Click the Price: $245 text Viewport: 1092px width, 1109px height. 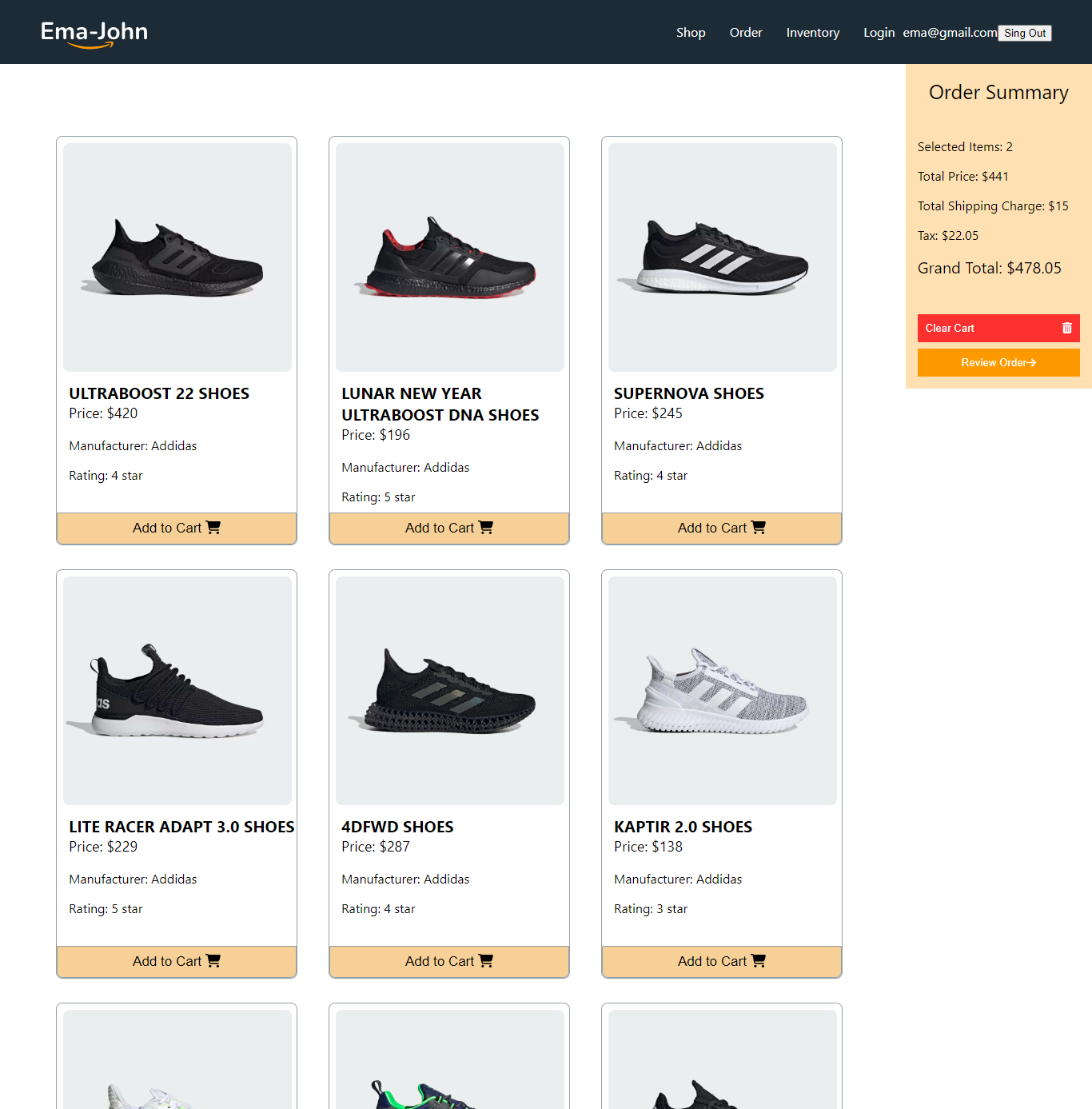click(648, 413)
